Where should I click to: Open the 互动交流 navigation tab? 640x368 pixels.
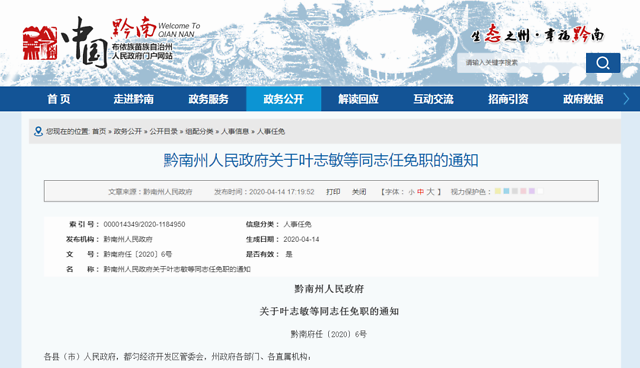(x=433, y=99)
